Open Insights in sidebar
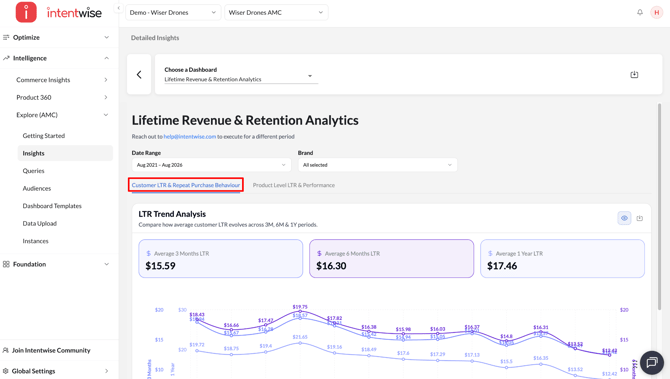The image size is (670, 379). [65, 153]
